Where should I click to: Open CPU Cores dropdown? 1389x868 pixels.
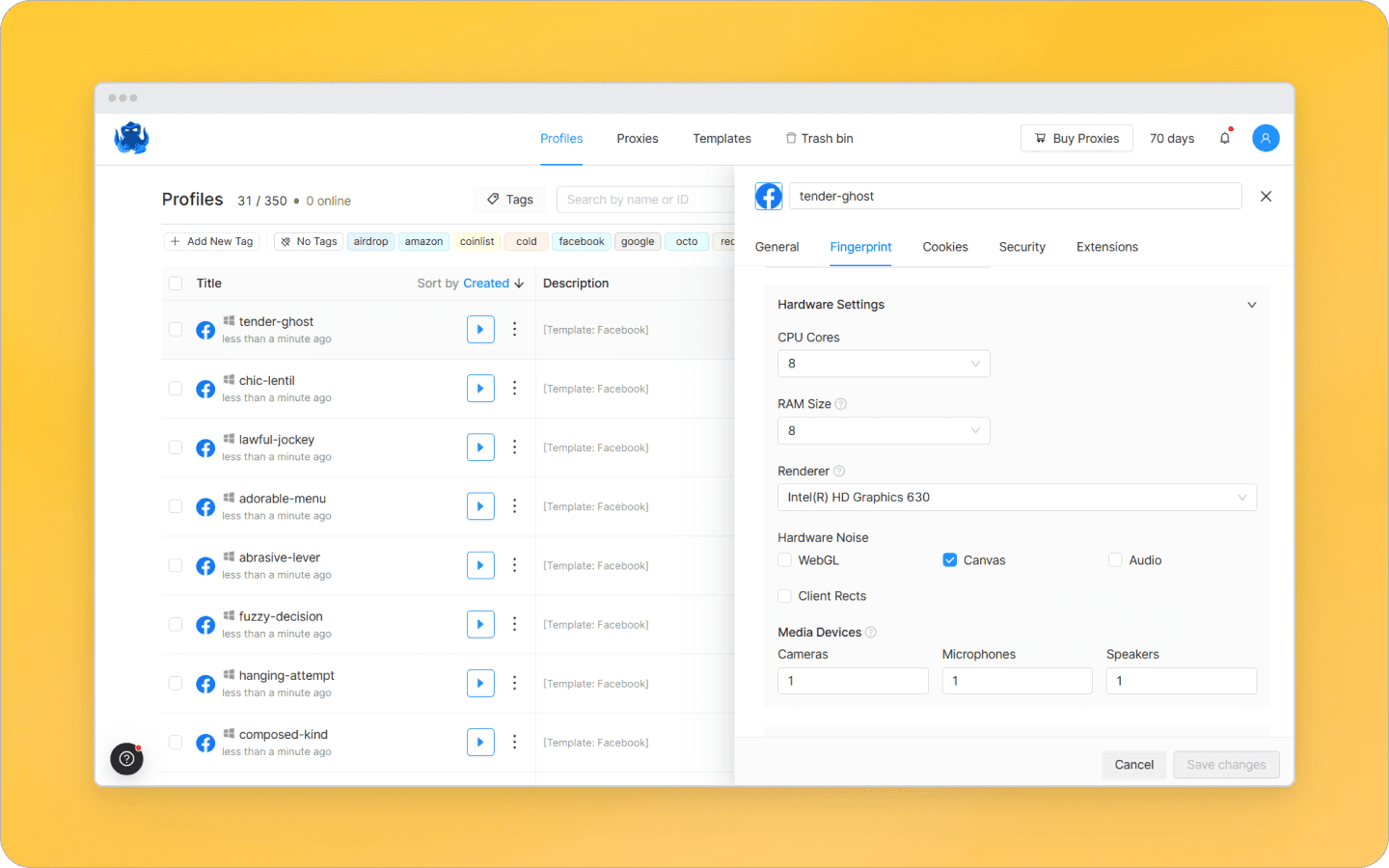pyautogui.click(x=884, y=364)
